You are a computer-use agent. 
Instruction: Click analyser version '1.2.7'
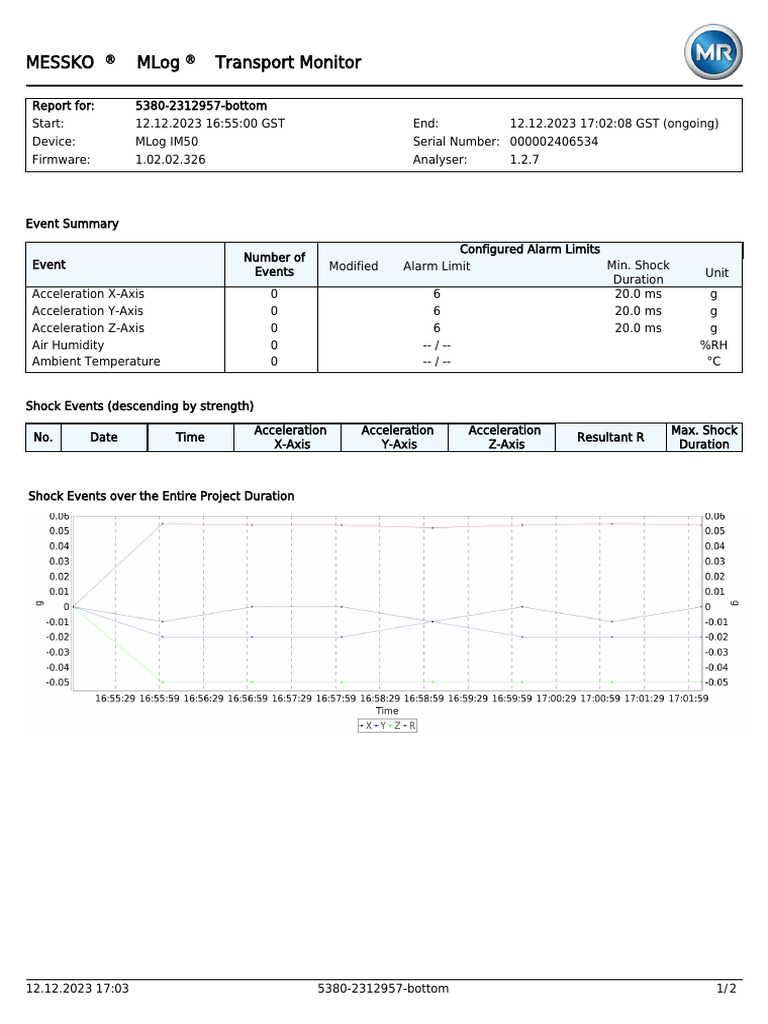524,159
